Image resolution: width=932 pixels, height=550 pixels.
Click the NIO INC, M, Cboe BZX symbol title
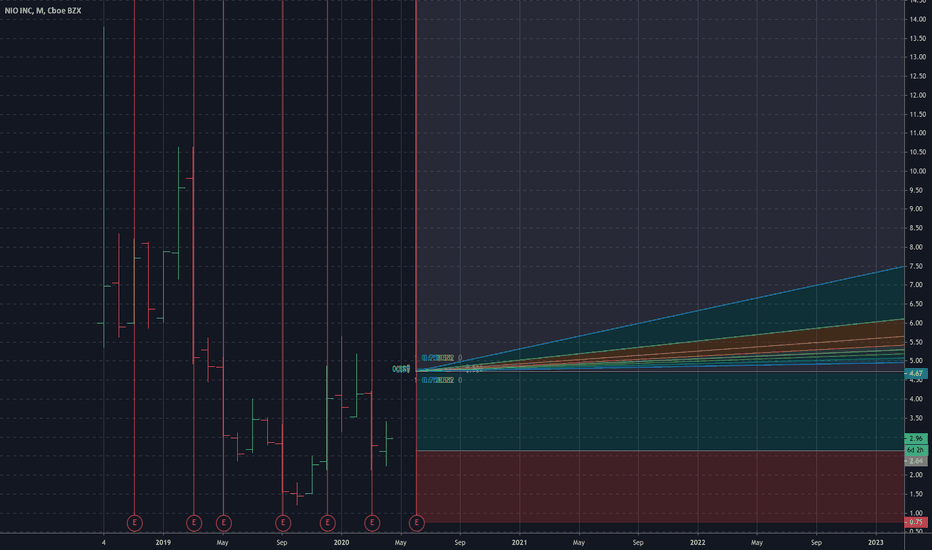[43, 11]
